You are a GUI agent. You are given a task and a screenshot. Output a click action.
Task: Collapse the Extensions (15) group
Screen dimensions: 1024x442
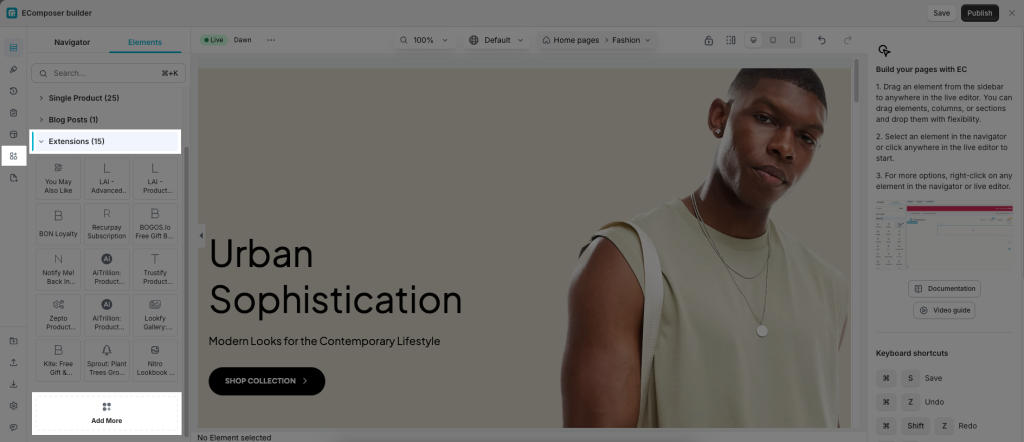click(105, 141)
